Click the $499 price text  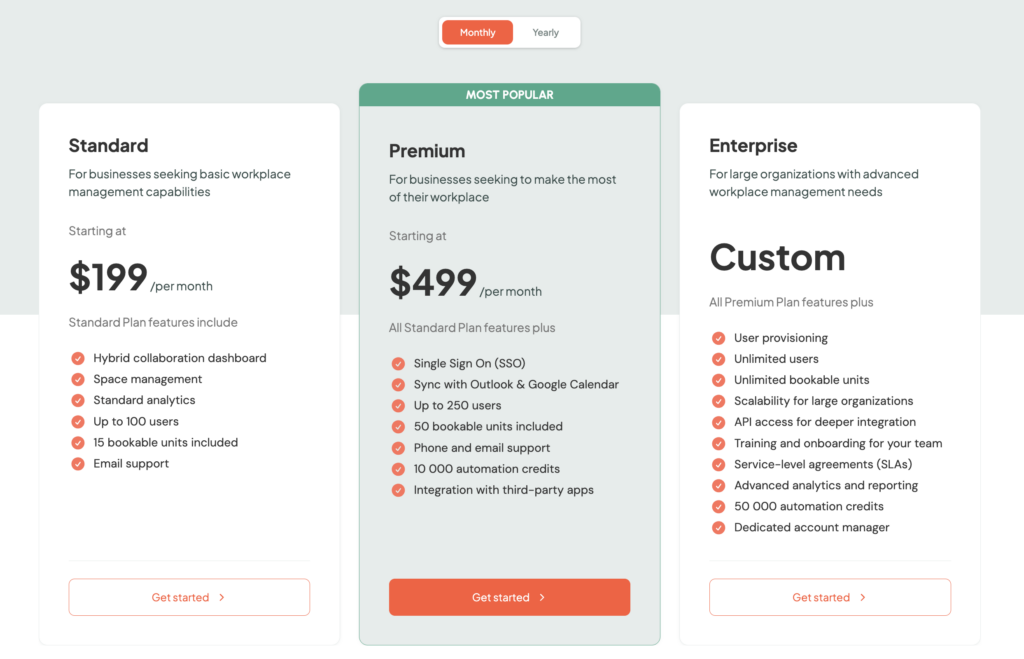tap(432, 281)
